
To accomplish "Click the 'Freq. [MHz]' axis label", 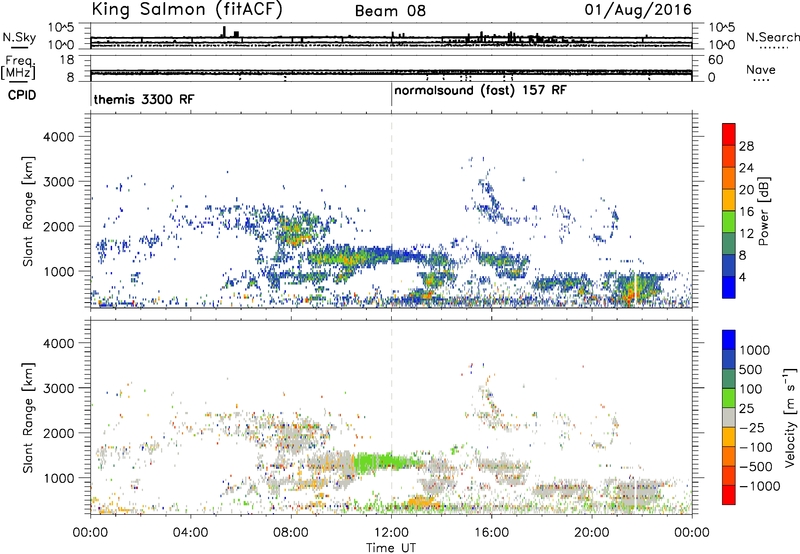I will point(20,68).
